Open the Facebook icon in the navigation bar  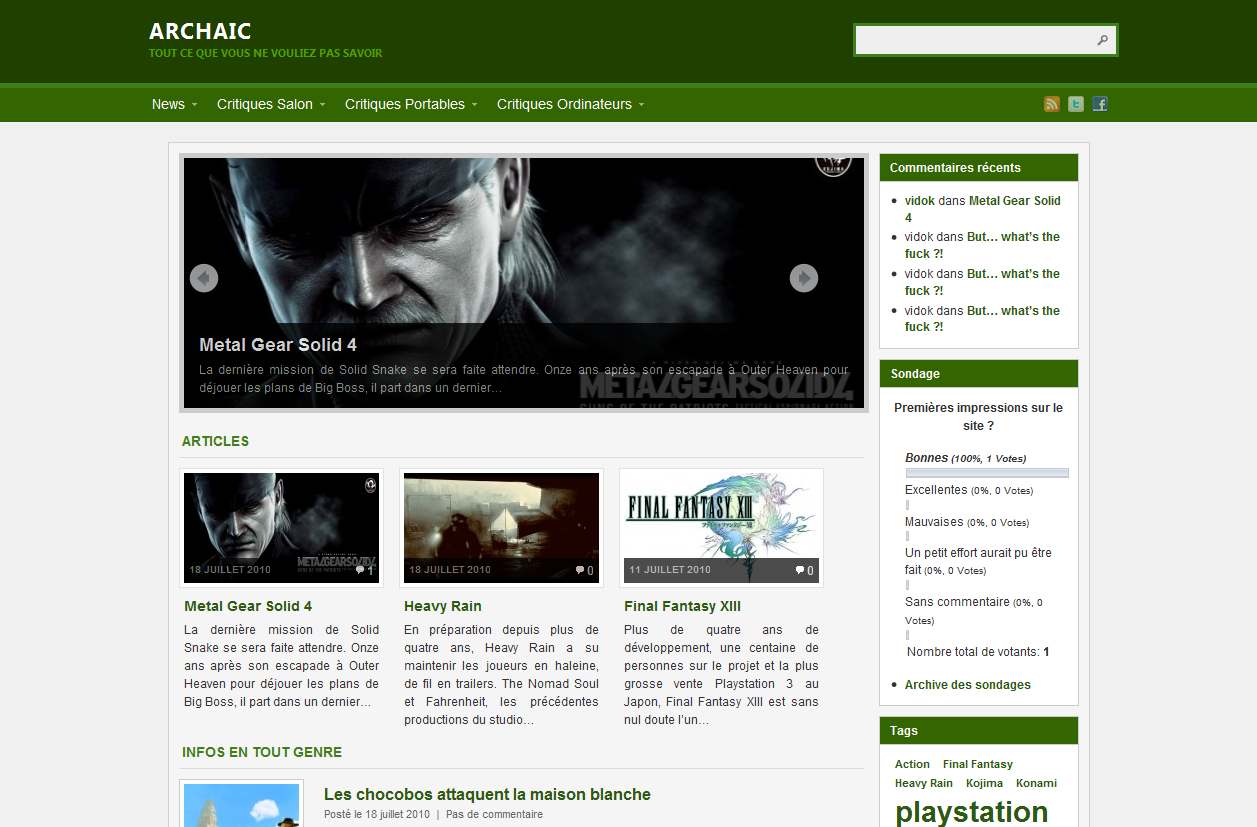tap(1100, 104)
